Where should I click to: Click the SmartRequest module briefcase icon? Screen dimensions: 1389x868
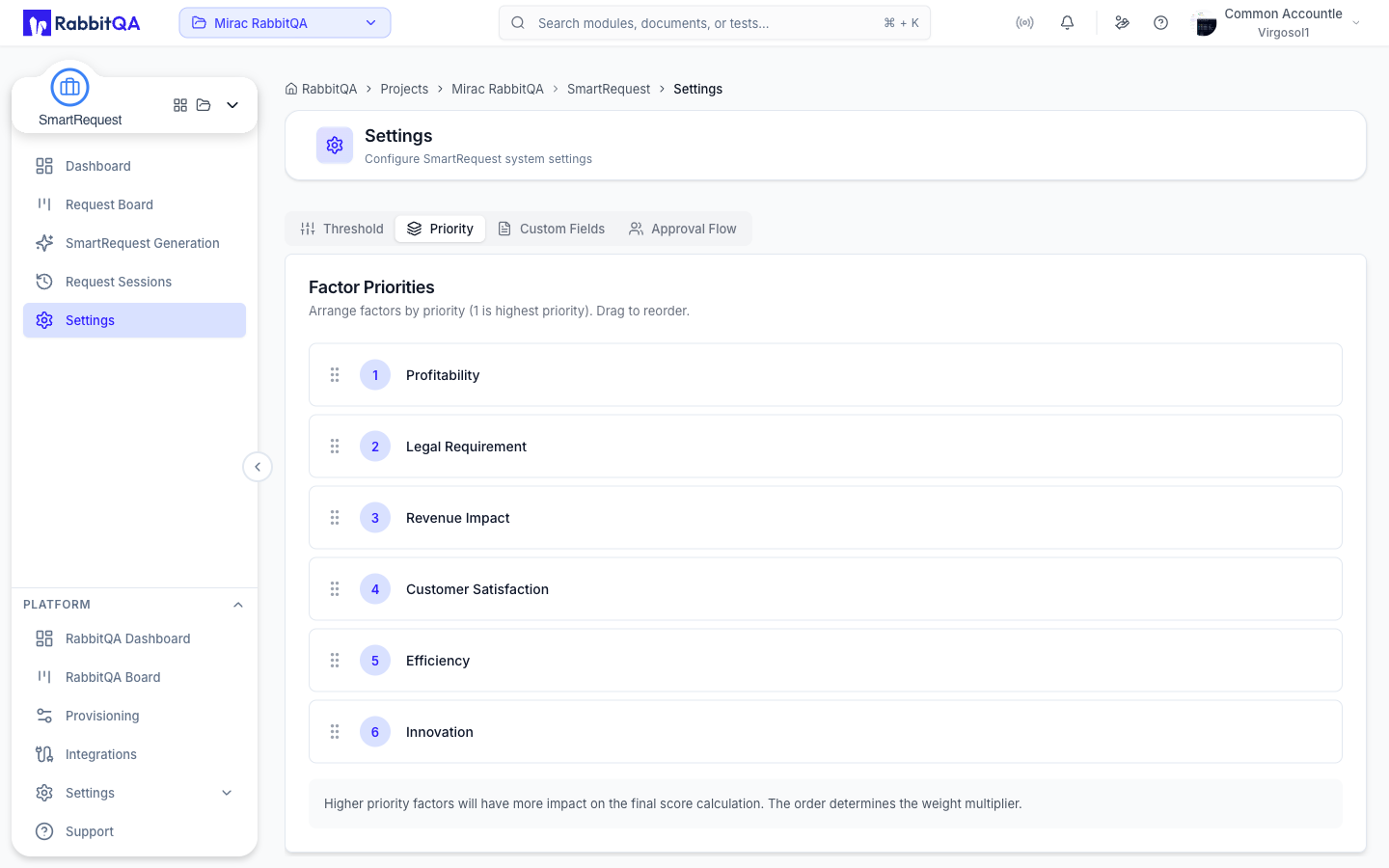pos(69,88)
